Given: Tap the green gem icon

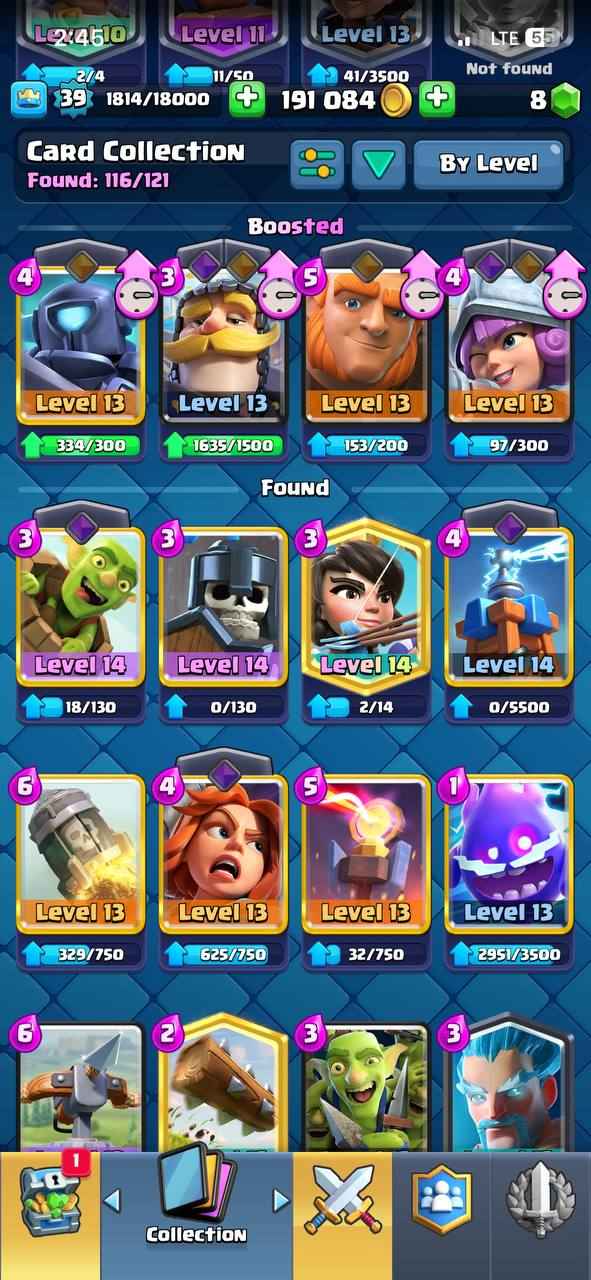Looking at the screenshot, I should (566, 99).
